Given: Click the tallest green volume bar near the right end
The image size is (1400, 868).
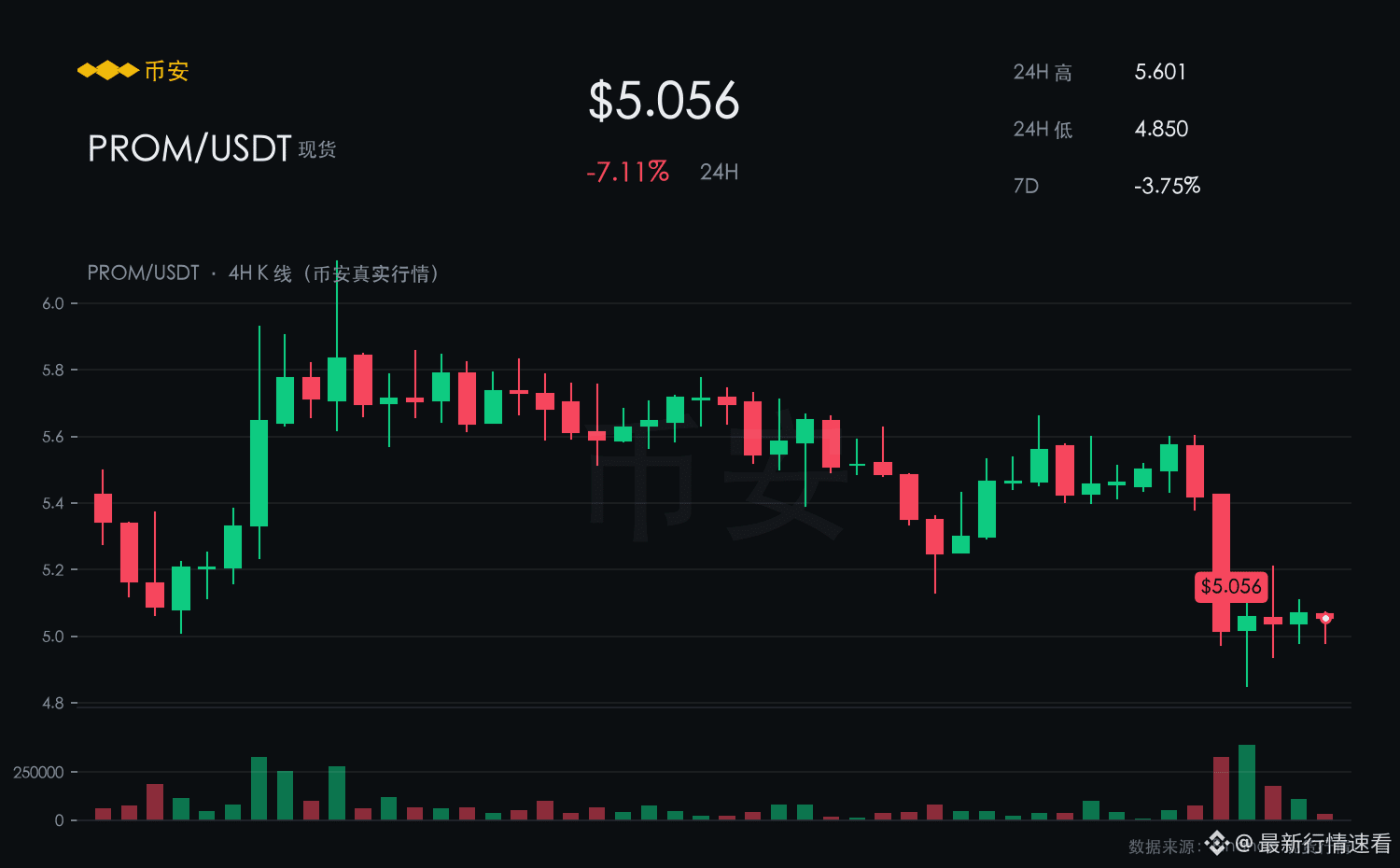Looking at the screenshot, I should coord(1247,782).
